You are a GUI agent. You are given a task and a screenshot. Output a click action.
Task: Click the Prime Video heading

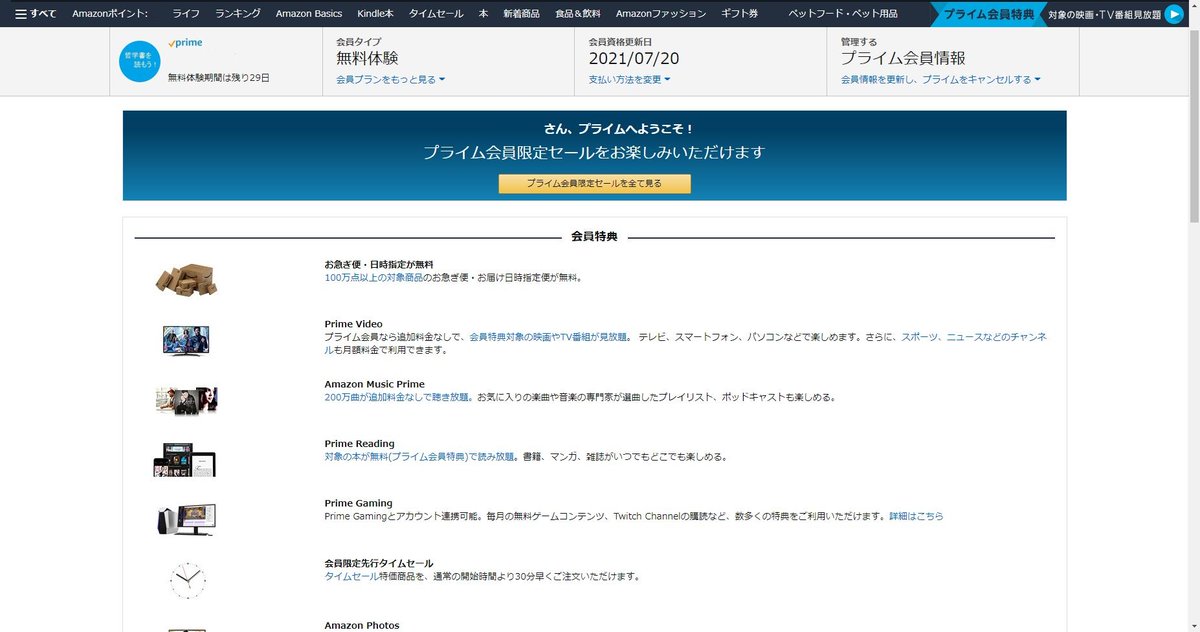[x=353, y=324]
